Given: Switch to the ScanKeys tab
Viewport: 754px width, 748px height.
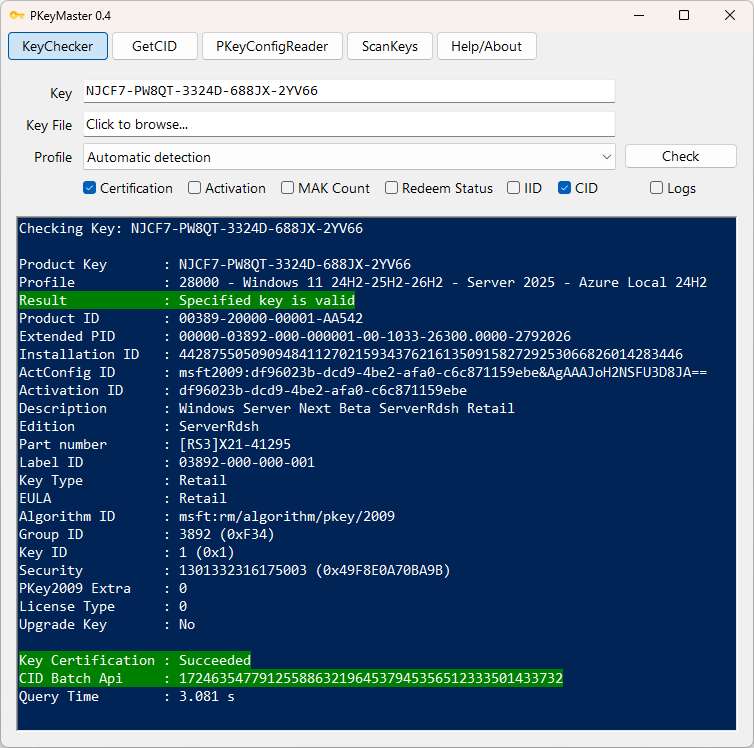Looking at the screenshot, I should coord(390,46).
